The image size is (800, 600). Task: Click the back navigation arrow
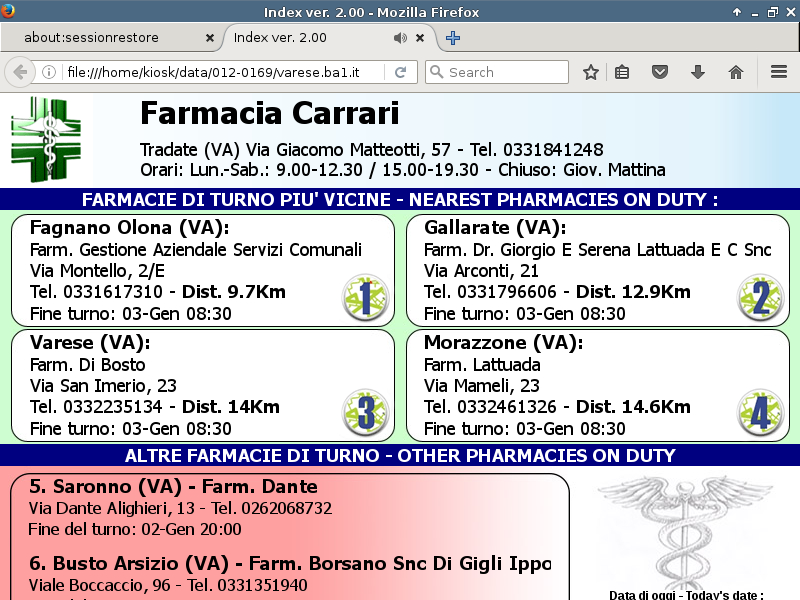tap(19, 72)
